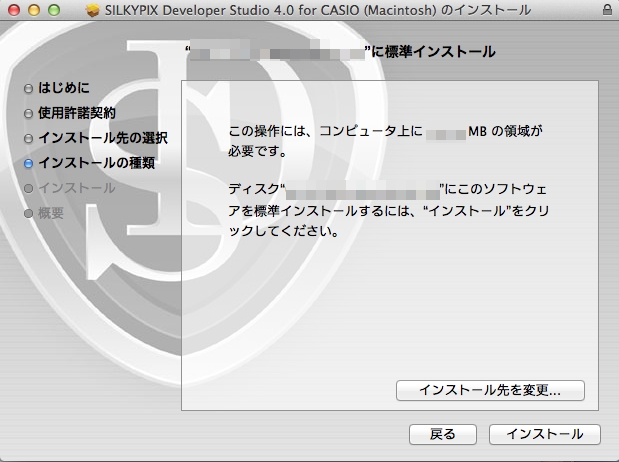Screen dimensions: 619x462
Task: Click the 標準インストール heading text
Action: (x=433, y=51)
